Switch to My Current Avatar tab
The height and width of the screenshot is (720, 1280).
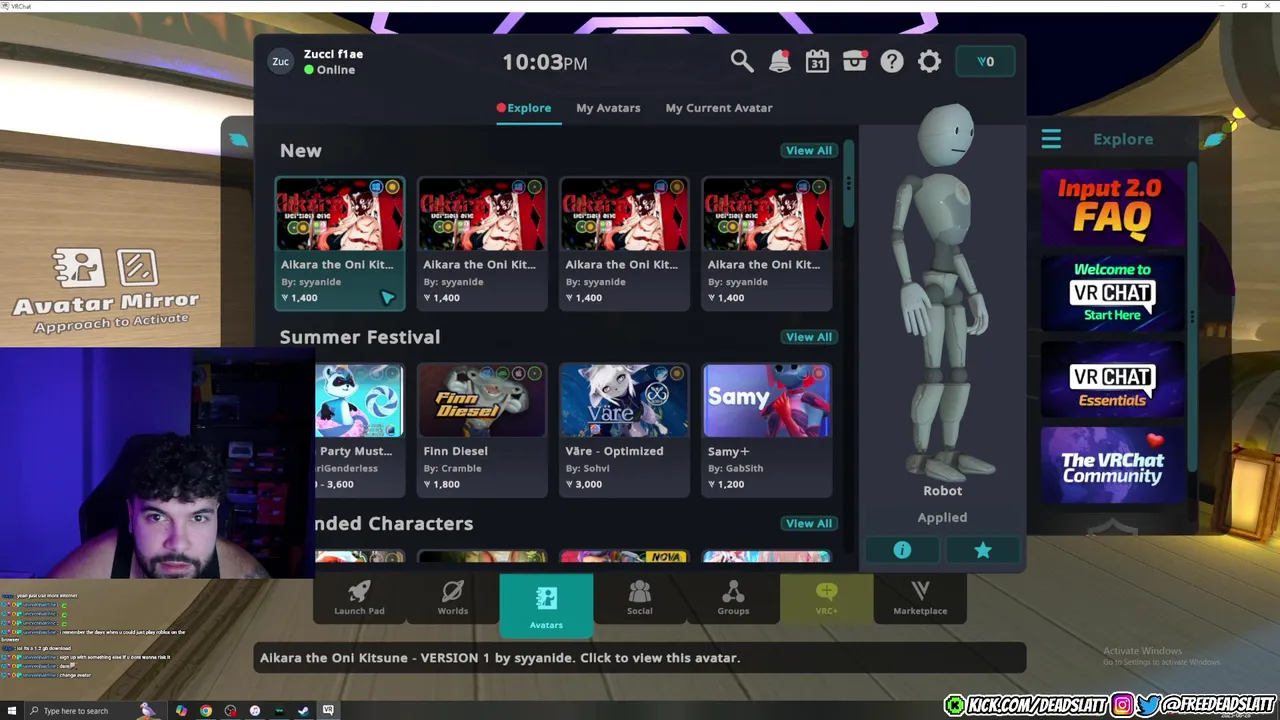pos(719,108)
